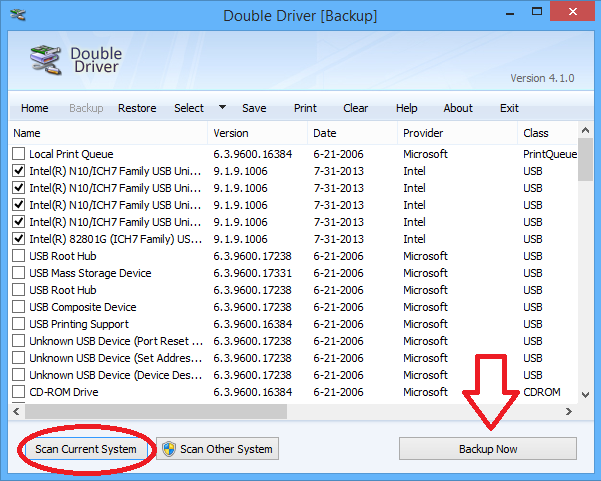601x481 pixels.
Task: Click the horizontal scrollbar left arrow
Action: coord(16,412)
